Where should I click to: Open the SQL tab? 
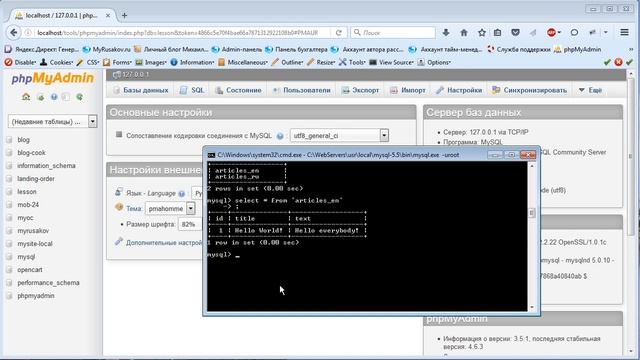192,90
